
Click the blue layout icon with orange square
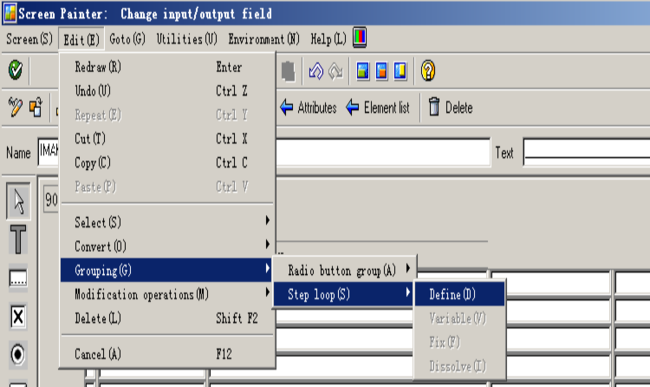381,71
